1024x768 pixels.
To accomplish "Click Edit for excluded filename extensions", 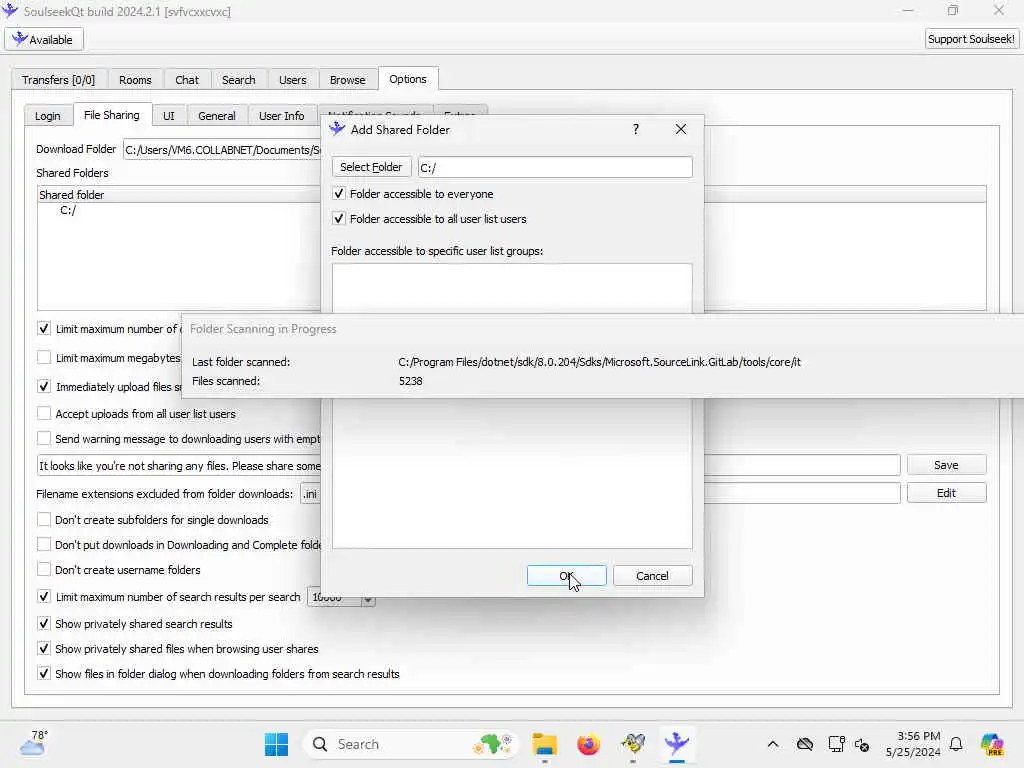I will [946, 493].
